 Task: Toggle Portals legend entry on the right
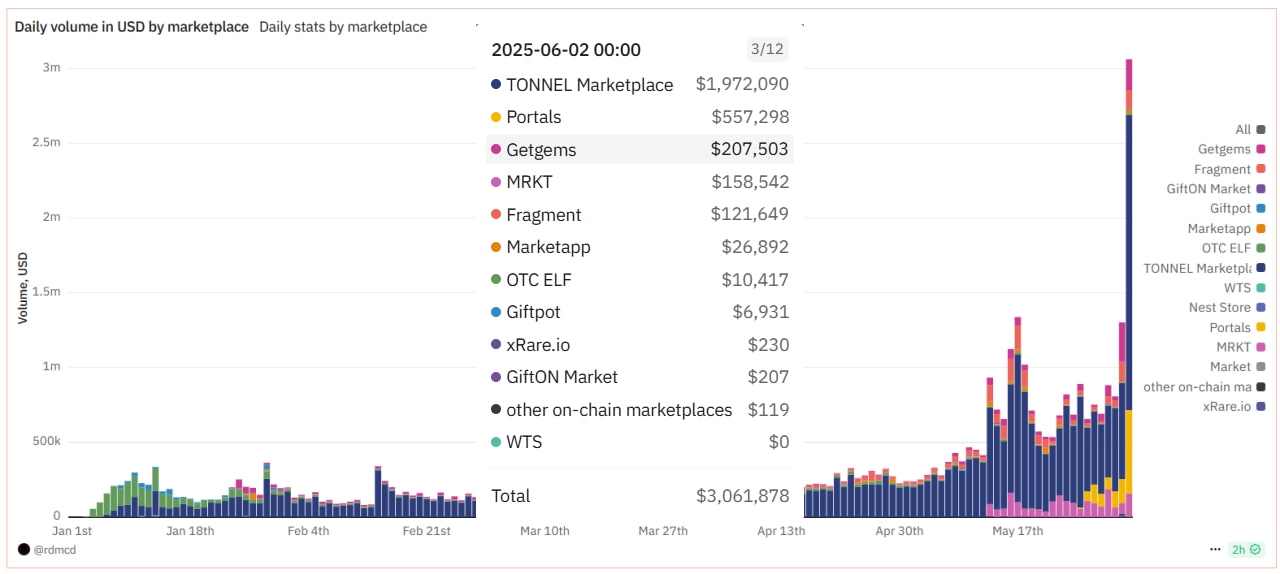tap(1237, 327)
